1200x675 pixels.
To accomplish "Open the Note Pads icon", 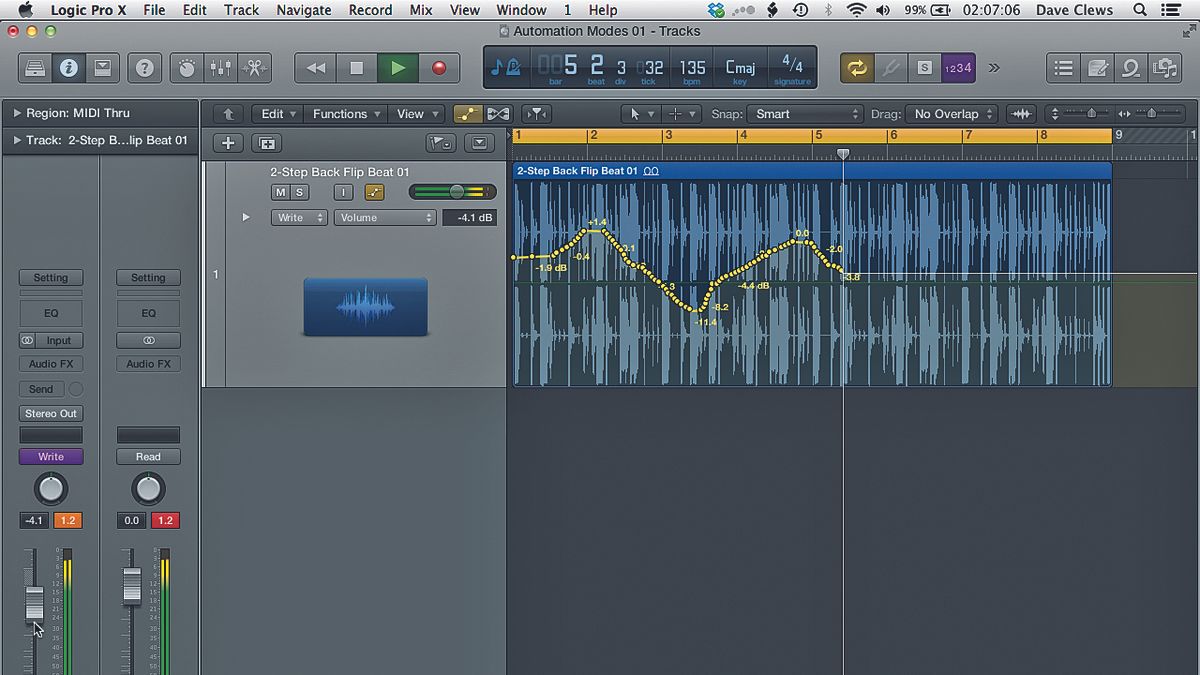I will click(x=1097, y=67).
